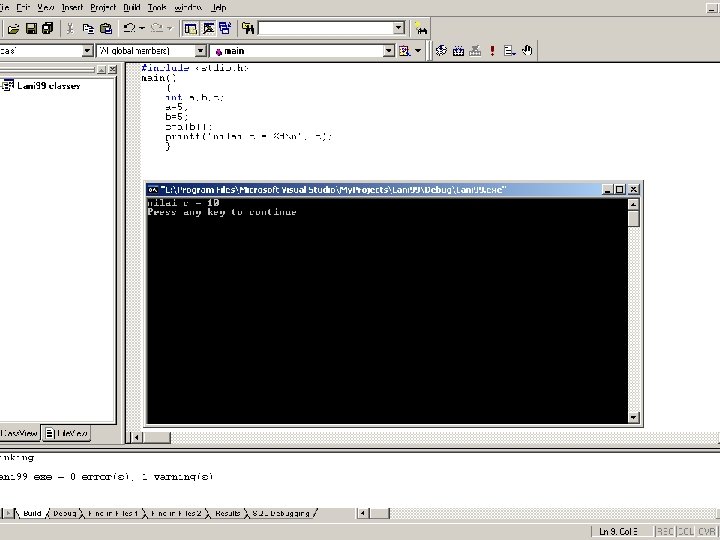Click the Find text input field

pos(326,28)
